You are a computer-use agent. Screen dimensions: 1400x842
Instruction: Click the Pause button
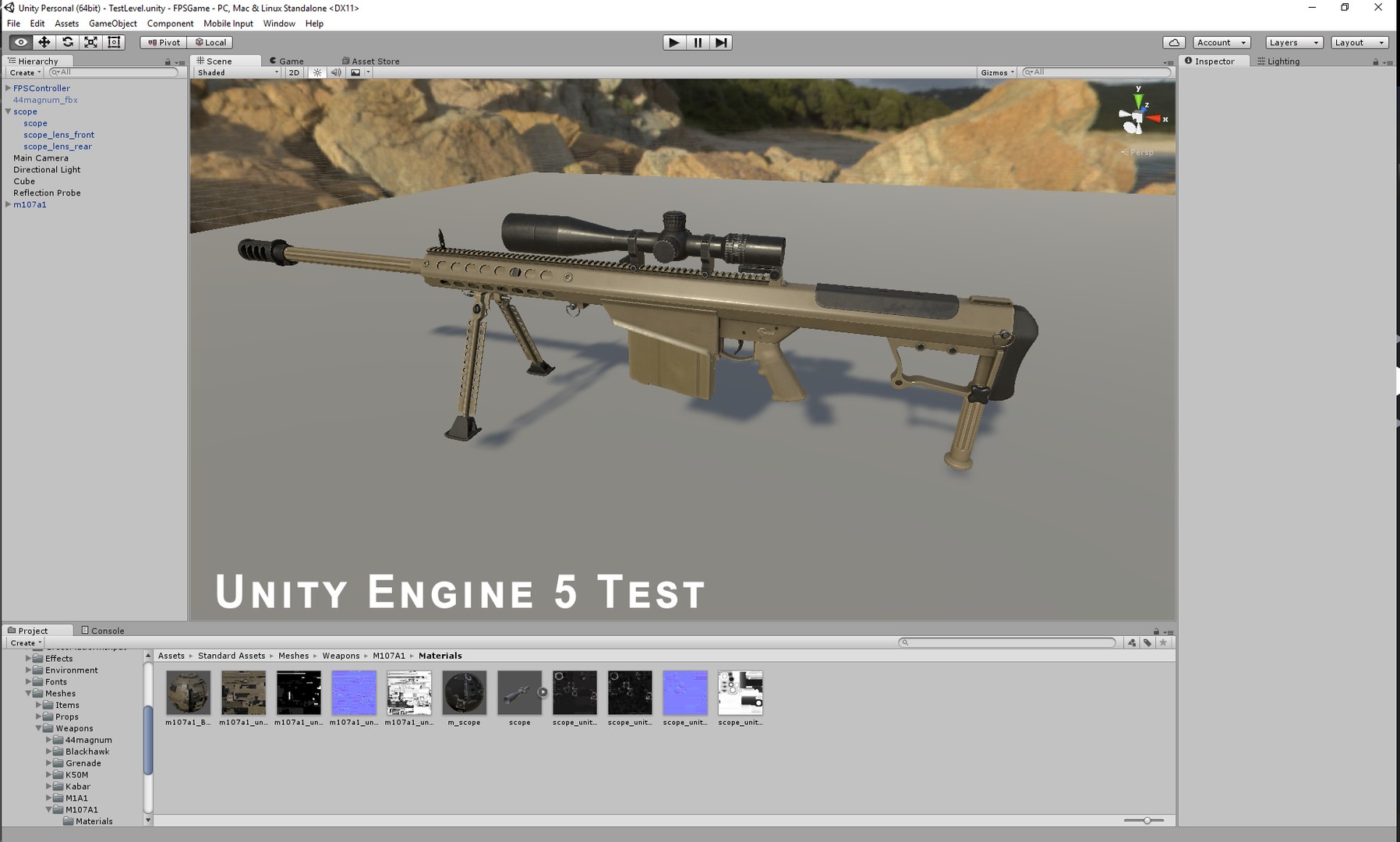pyautogui.click(x=698, y=42)
